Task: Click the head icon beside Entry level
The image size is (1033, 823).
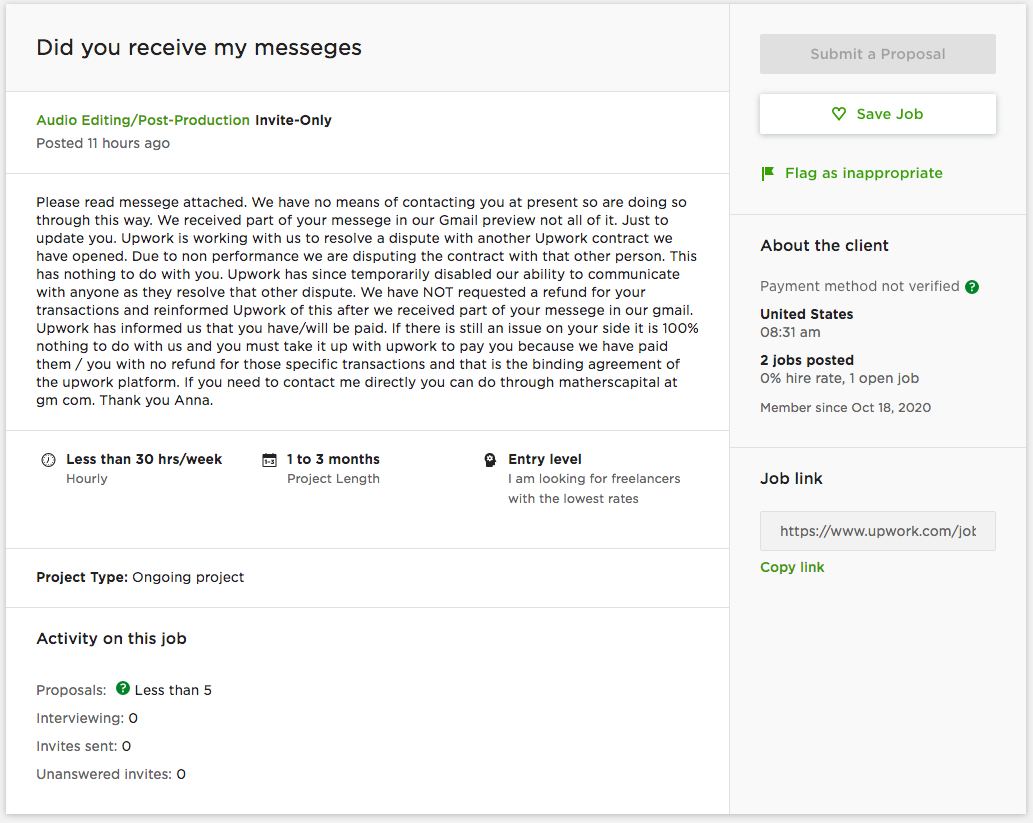Action: click(x=490, y=460)
